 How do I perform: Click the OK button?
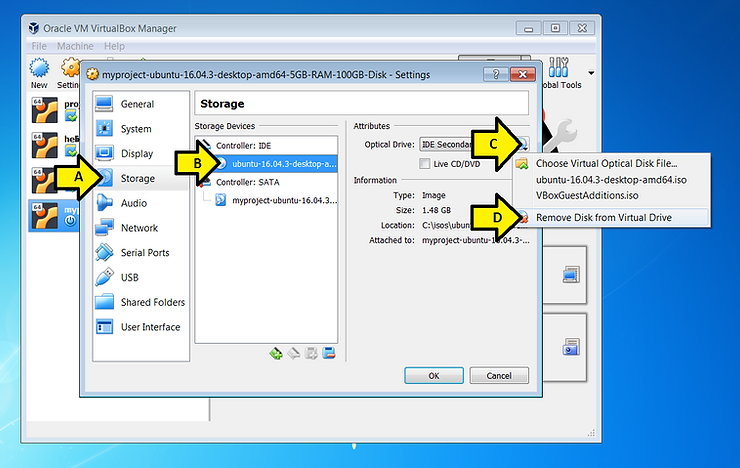point(434,376)
